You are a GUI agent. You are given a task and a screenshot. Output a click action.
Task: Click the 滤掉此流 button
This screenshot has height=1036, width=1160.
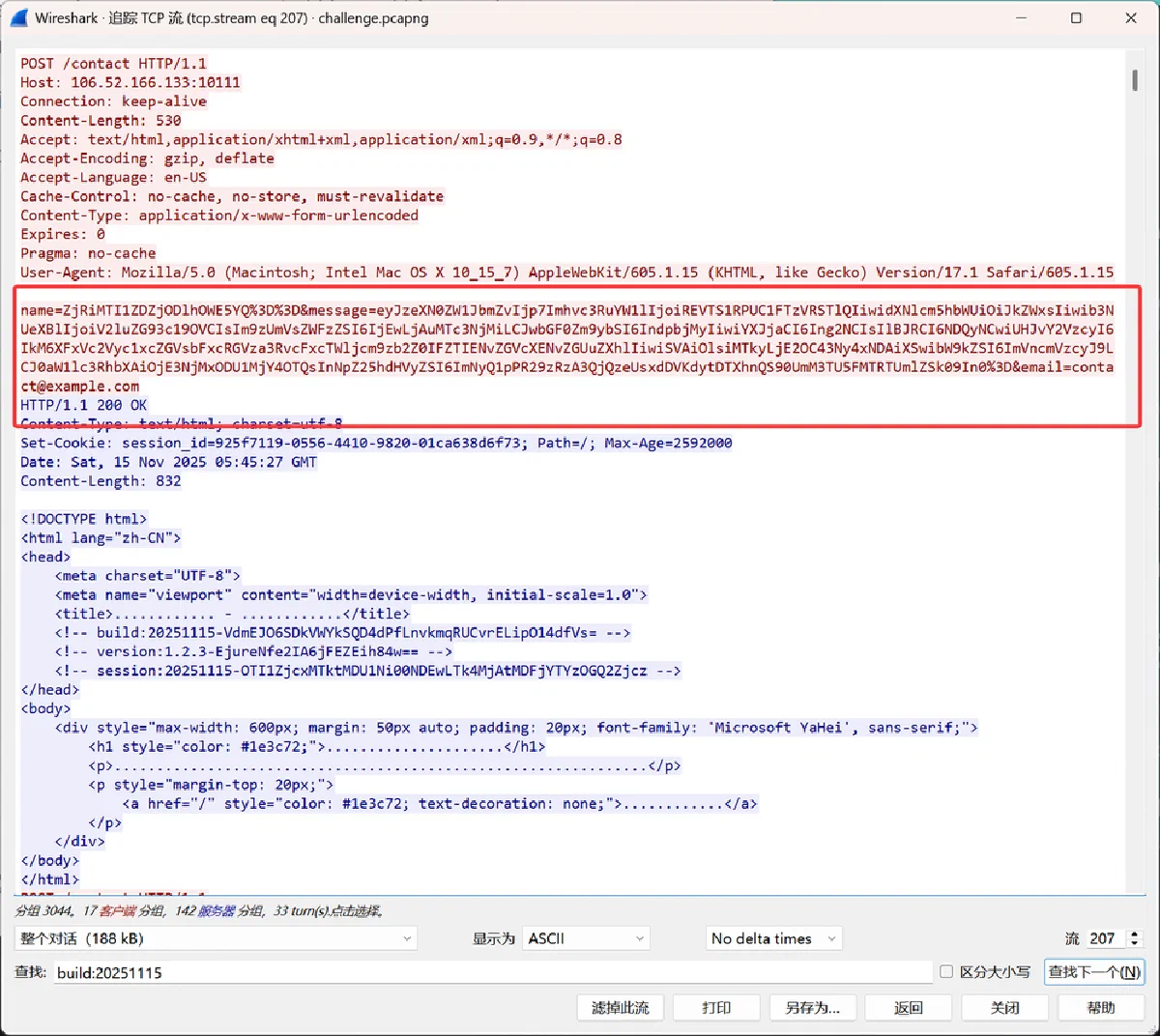(621, 1007)
